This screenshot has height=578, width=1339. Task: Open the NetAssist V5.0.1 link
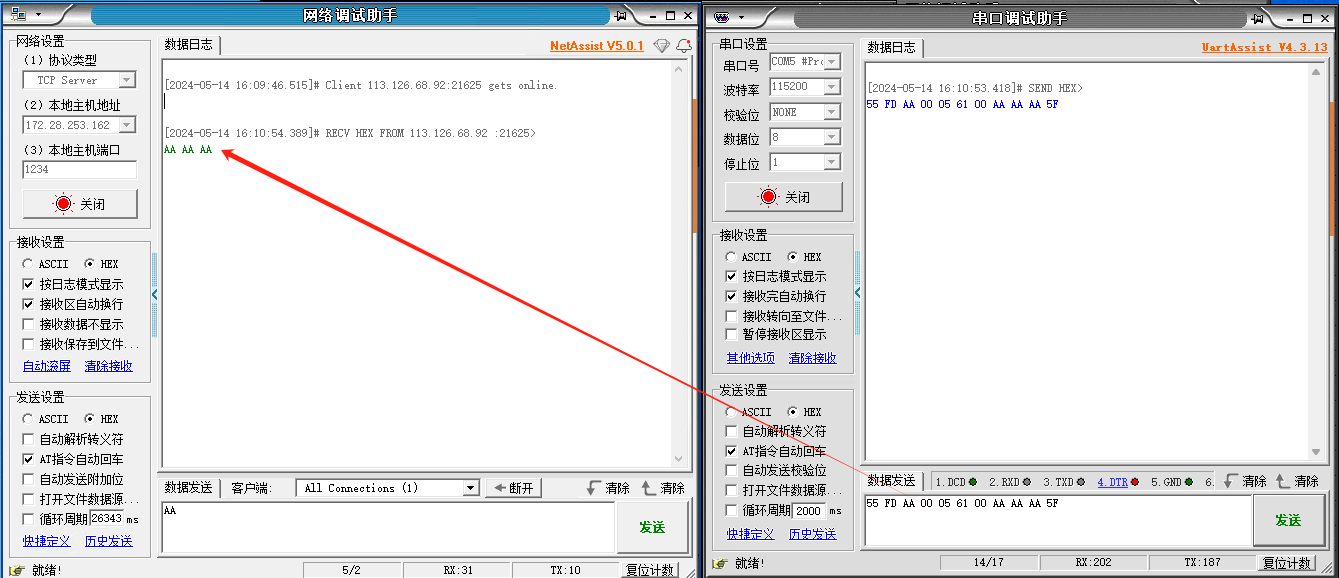pos(596,46)
